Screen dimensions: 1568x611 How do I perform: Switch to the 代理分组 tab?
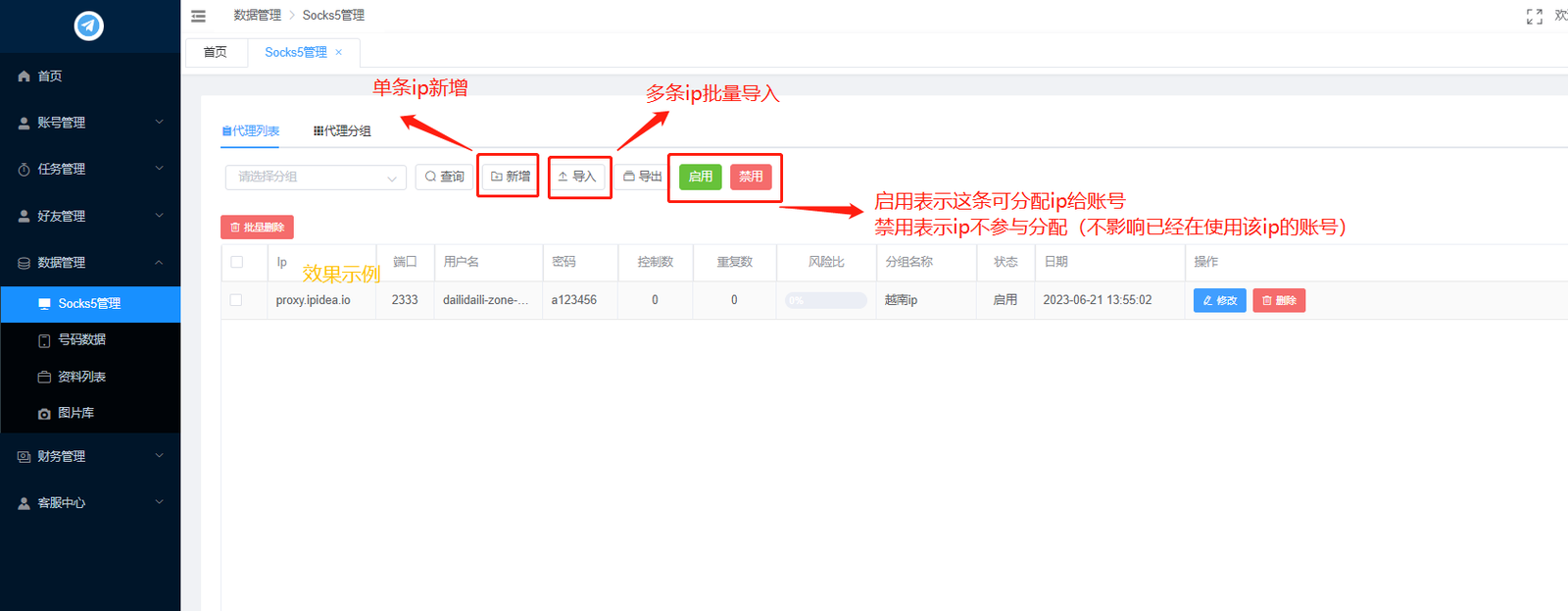(342, 130)
